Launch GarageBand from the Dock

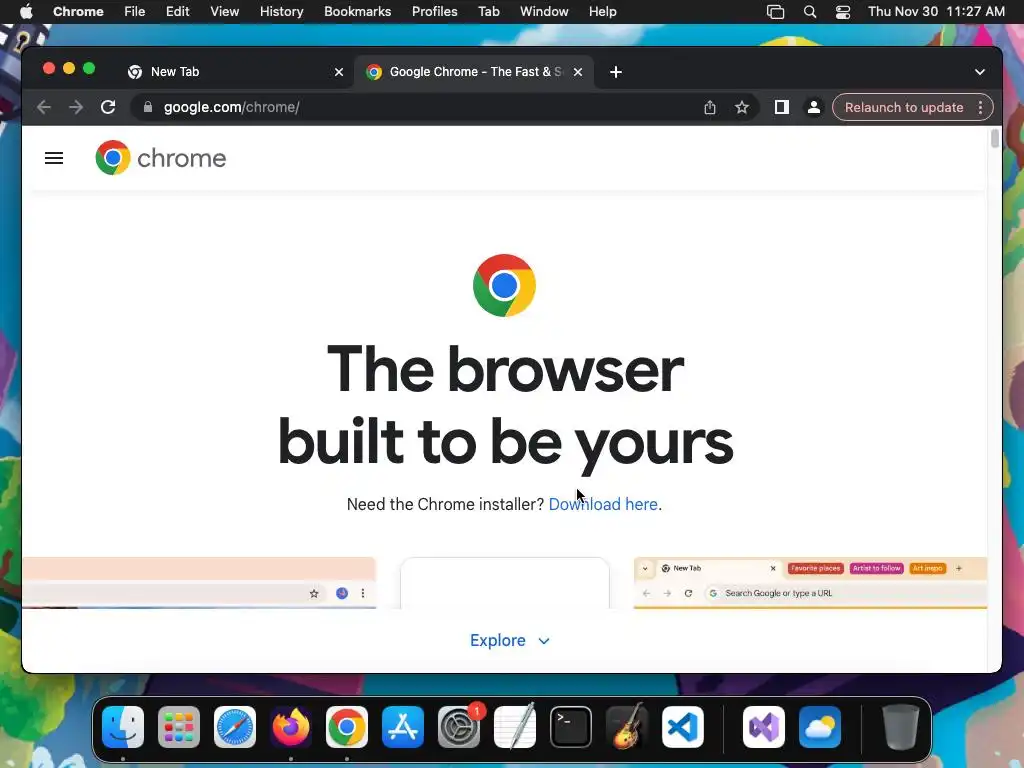[627, 727]
